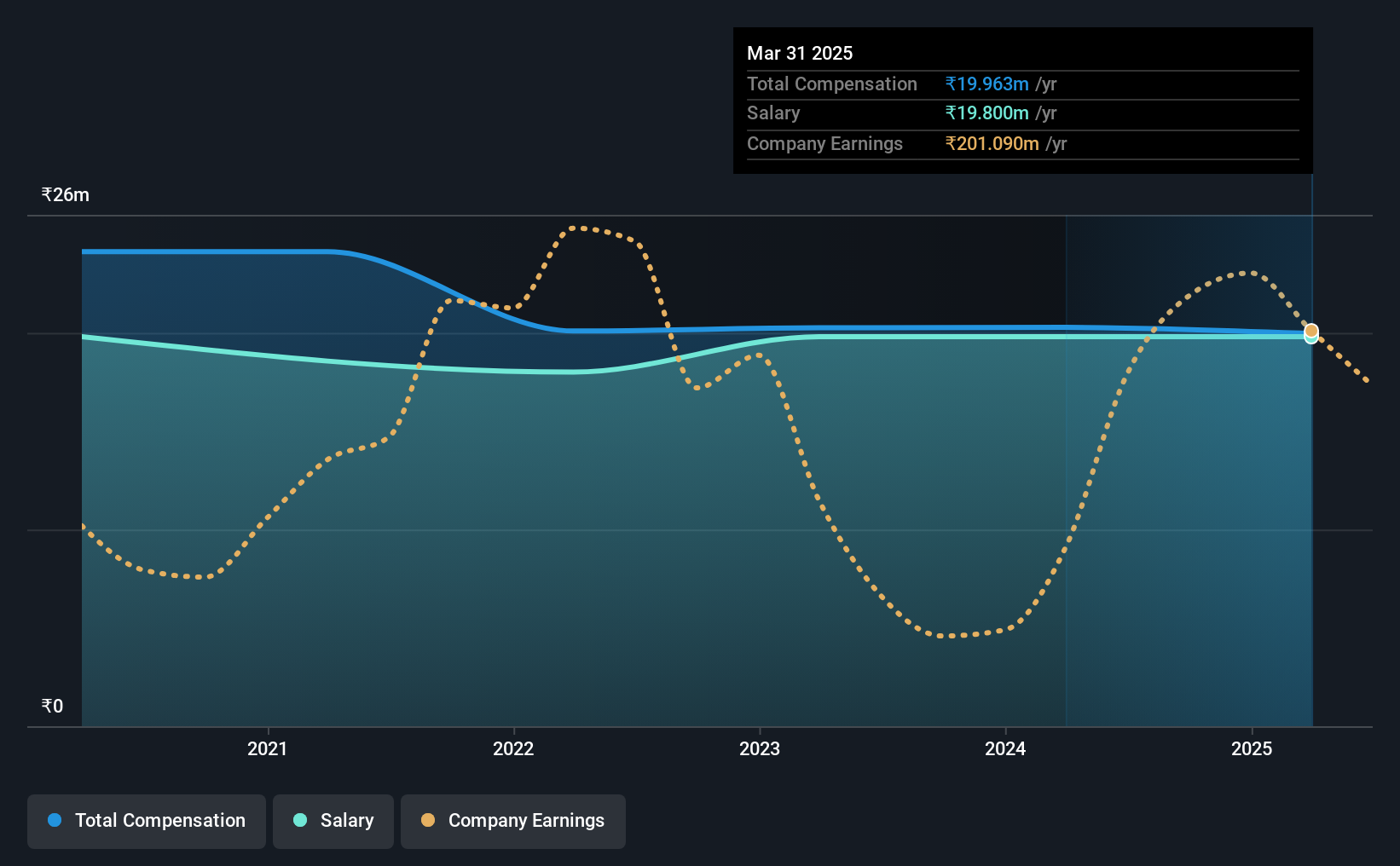This screenshot has width=1400, height=866.
Task: Click the 2023 x-axis label
Action: tap(760, 748)
